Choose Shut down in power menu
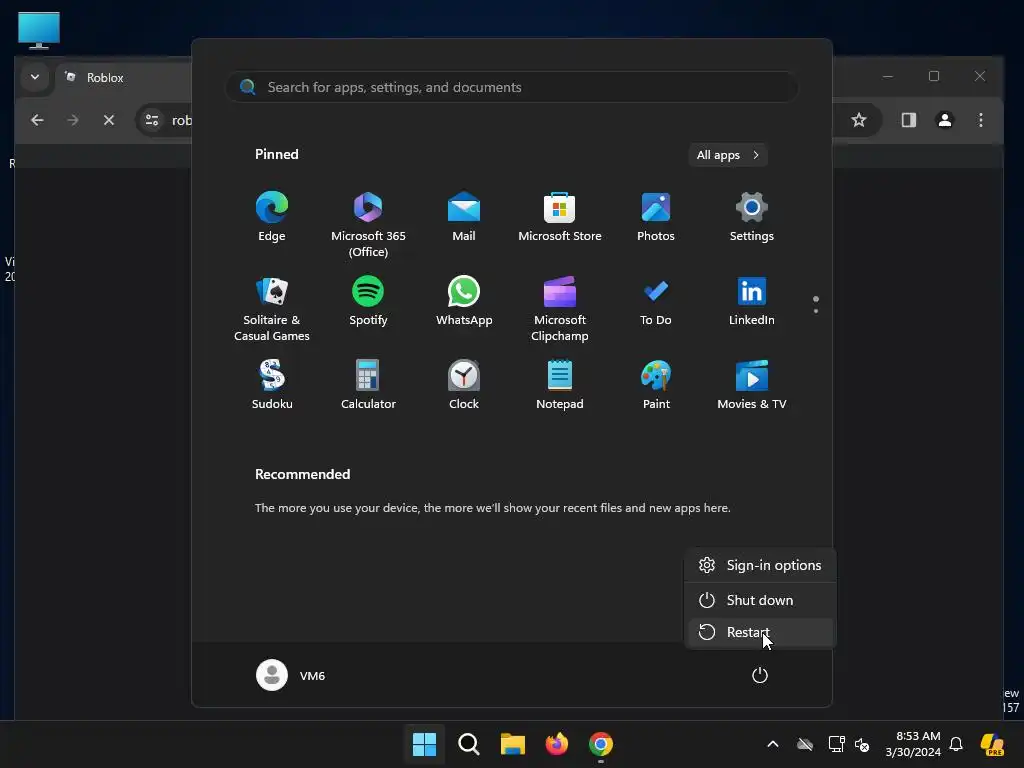Screen dimensions: 1024x768 pyautogui.click(x=760, y=600)
